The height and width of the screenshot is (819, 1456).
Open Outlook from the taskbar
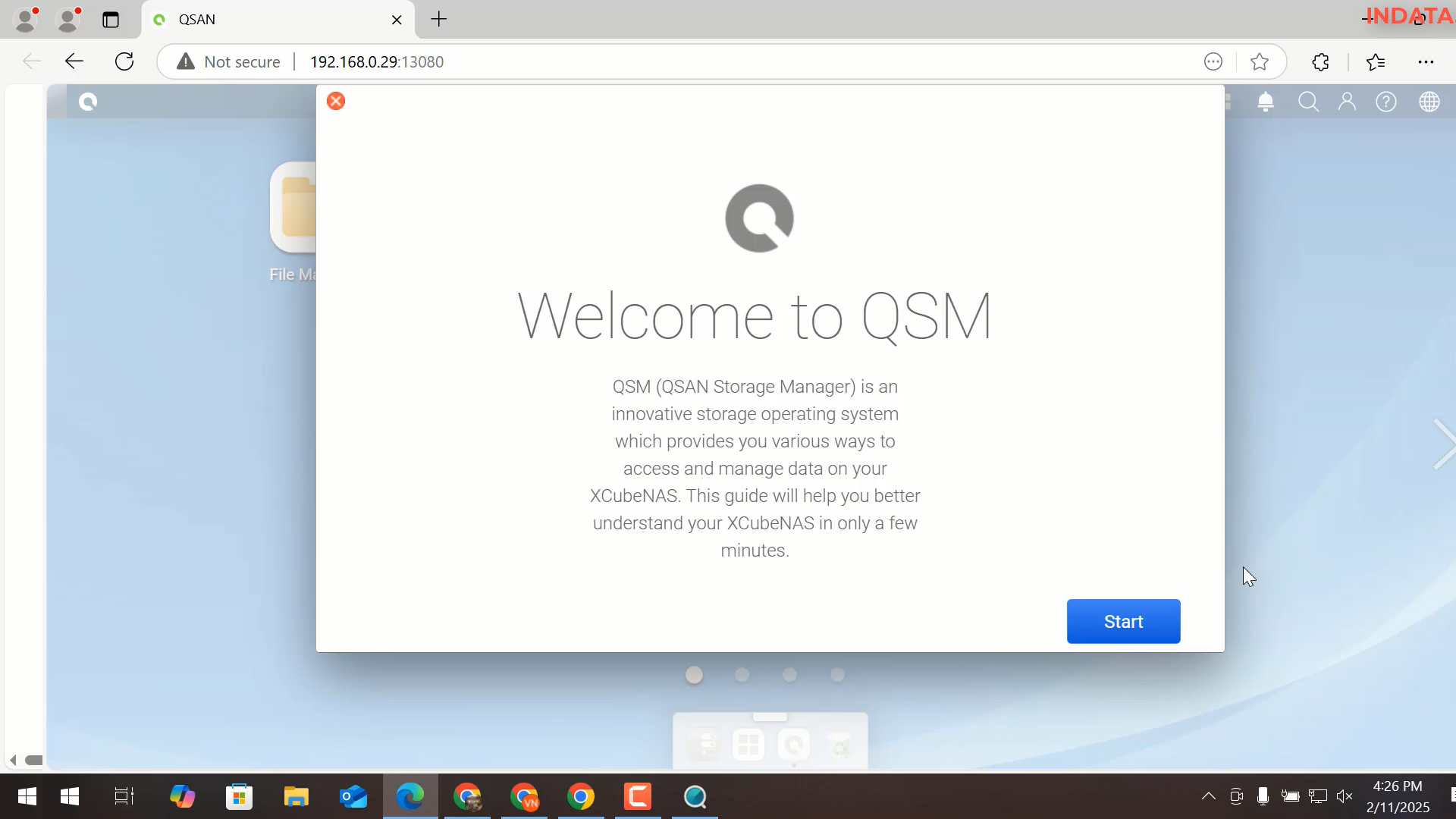[x=353, y=796]
